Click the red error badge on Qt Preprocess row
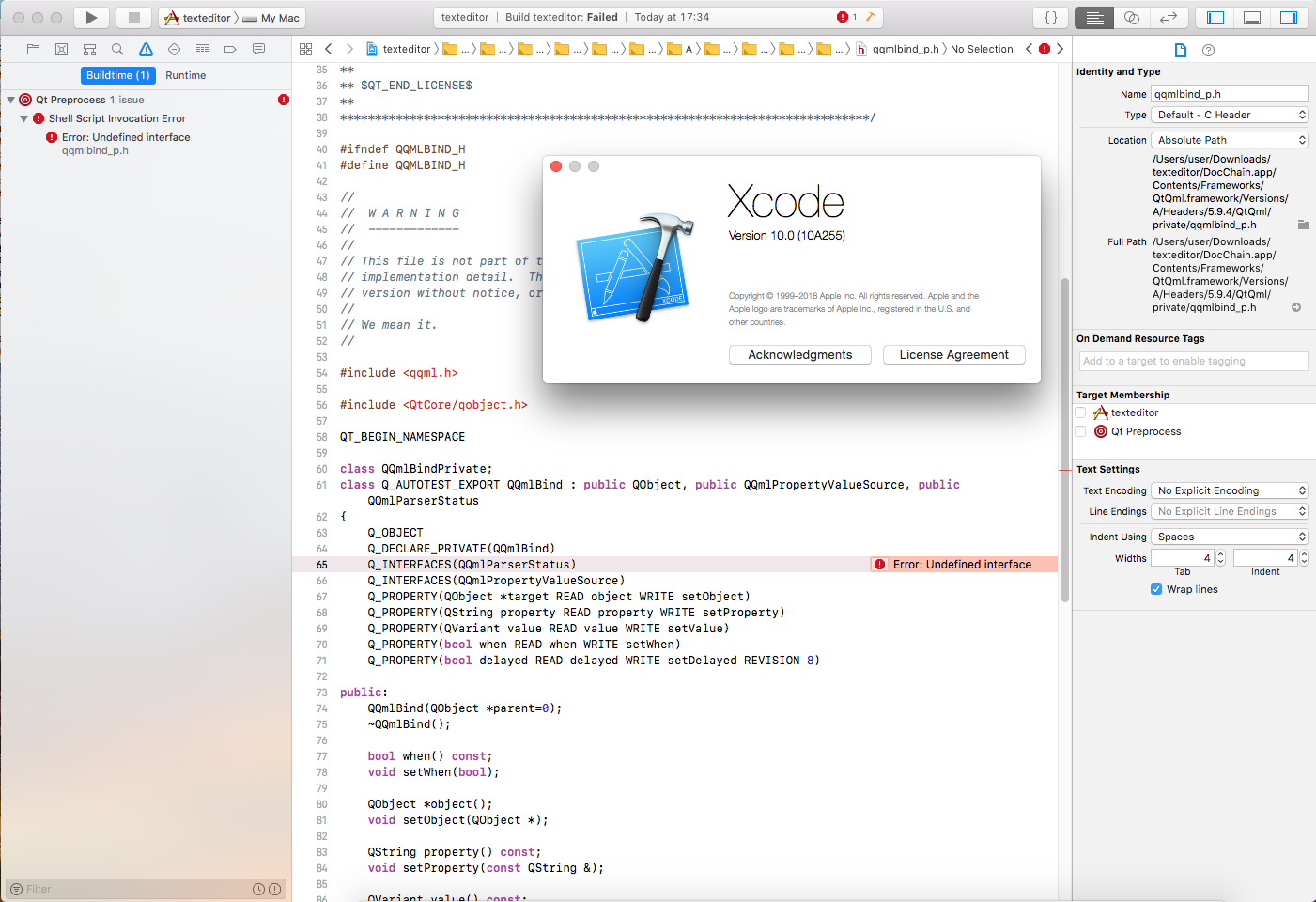The image size is (1316, 902). pyautogui.click(x=283, y=100)
